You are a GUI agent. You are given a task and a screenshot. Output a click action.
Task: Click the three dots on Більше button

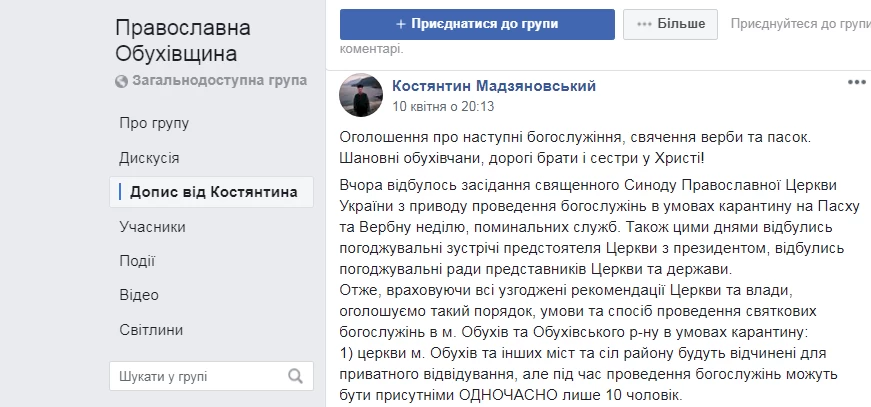tap(644, 25)
